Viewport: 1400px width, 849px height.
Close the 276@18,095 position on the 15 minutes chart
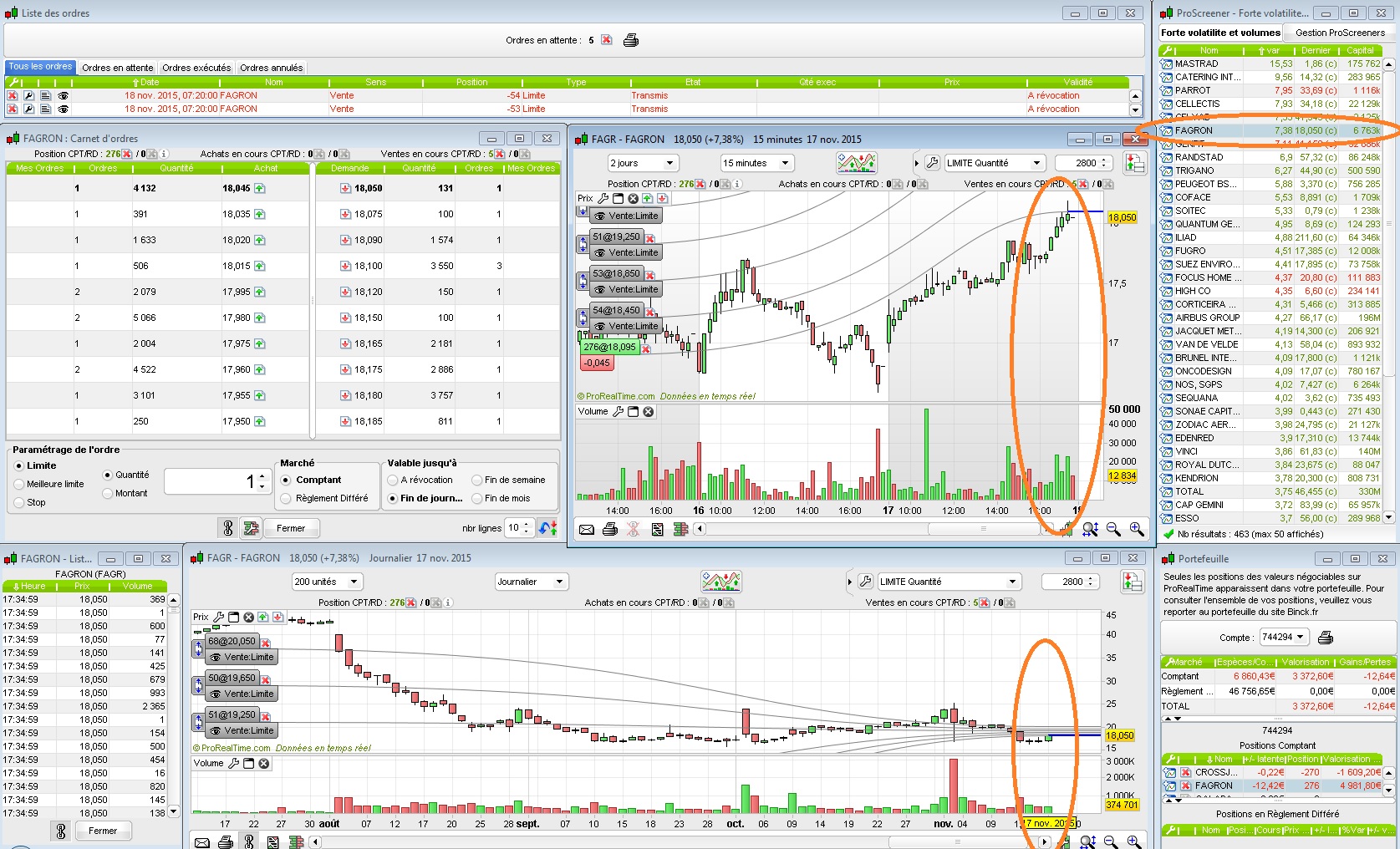(646, 348)
